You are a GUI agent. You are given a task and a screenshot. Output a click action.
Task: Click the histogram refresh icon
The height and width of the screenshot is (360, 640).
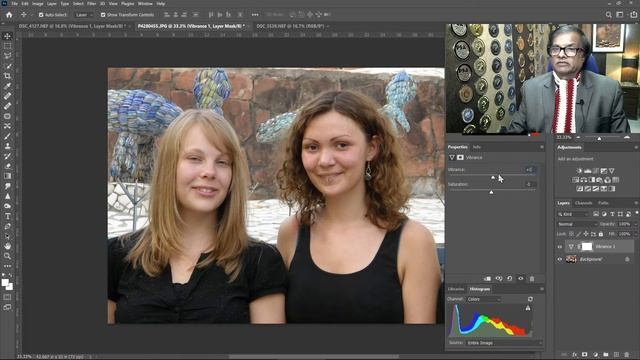pos(530,299)
